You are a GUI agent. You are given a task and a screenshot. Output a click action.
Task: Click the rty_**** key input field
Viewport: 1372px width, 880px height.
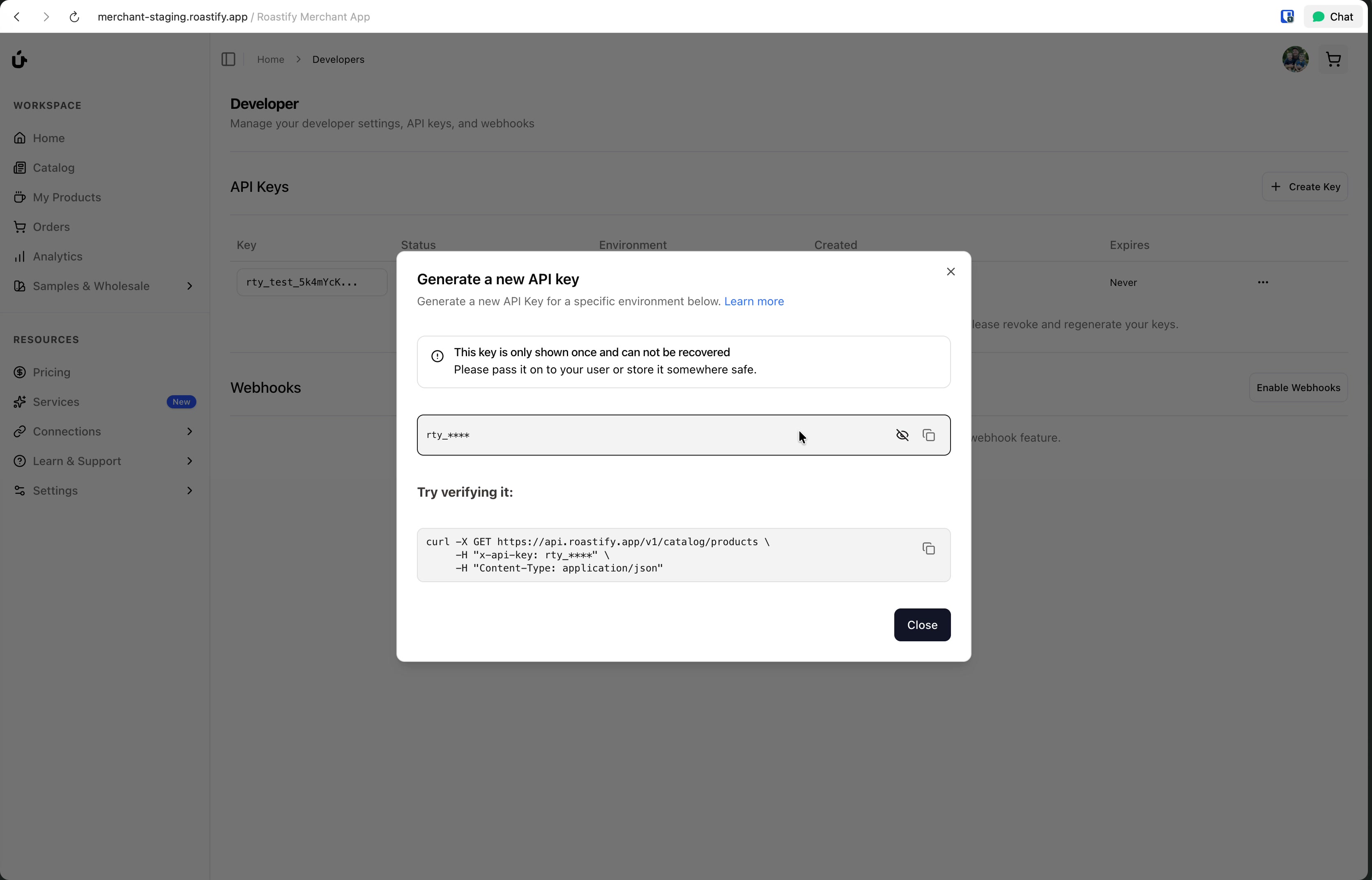(x=628, y=435)
